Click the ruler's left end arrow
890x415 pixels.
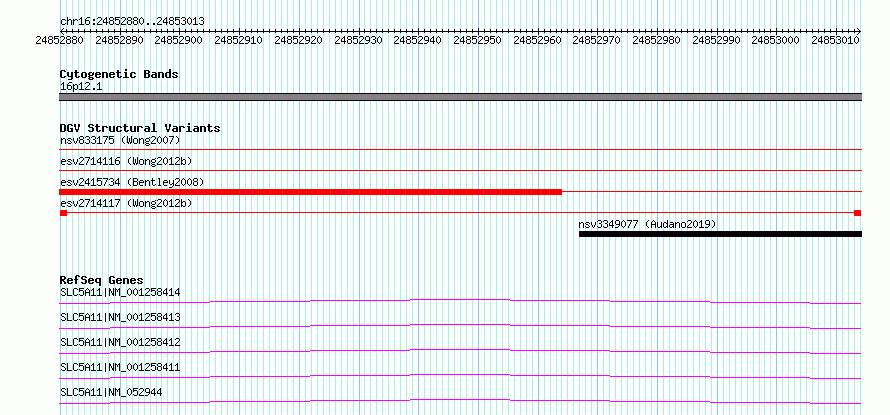62,31
